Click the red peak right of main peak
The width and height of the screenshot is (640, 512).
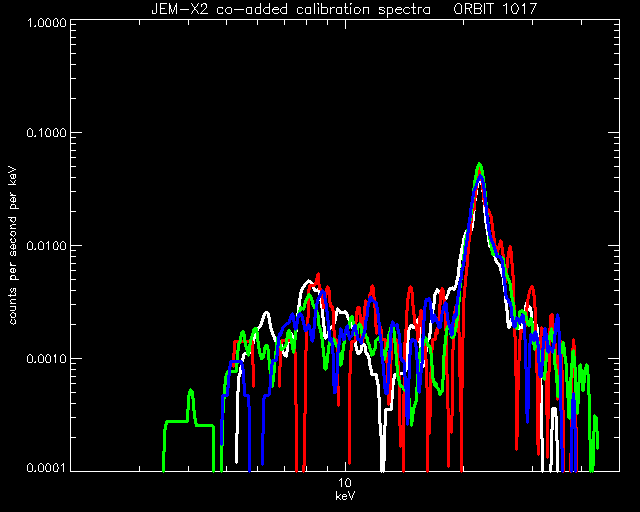tap(531, 287)
